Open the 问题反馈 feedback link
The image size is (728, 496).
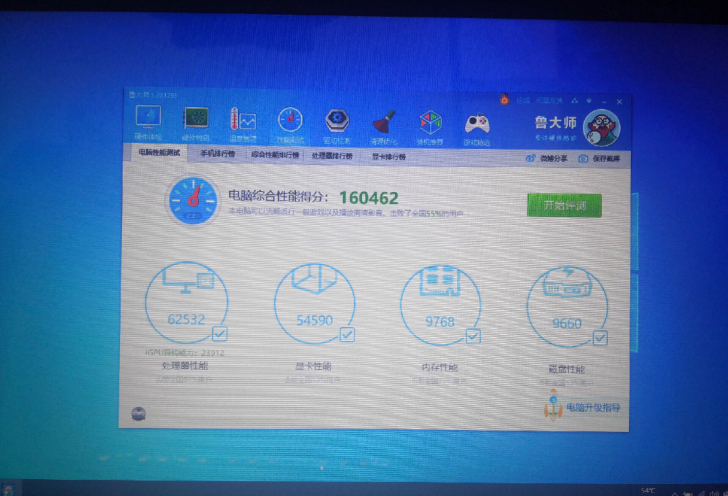pos(549,100)
